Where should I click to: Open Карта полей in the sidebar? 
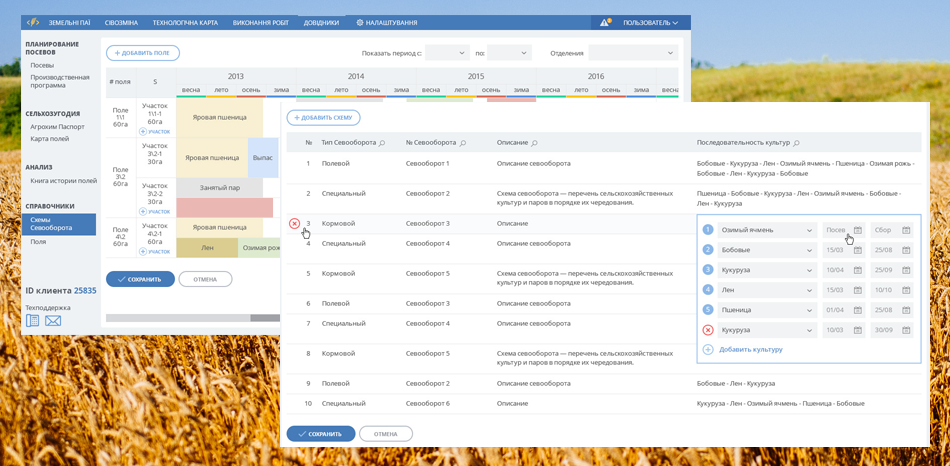coord(50,139)
